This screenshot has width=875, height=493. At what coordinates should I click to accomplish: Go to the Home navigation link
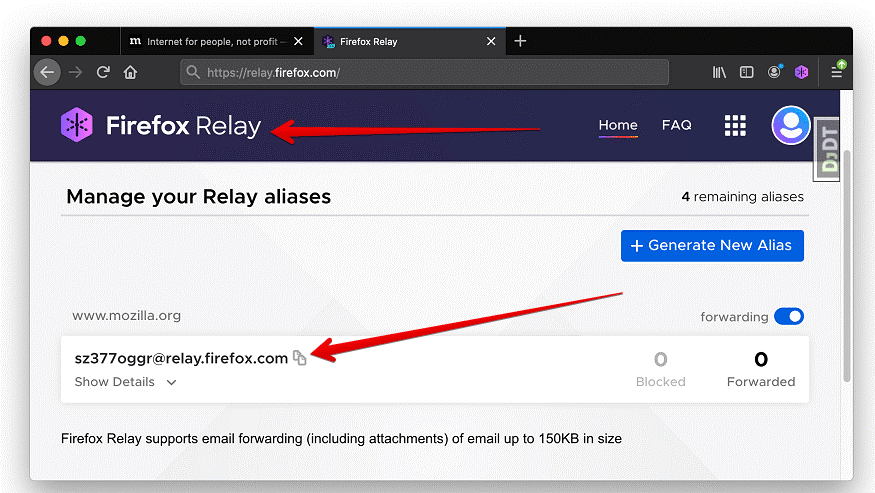[x=618, y=125]
